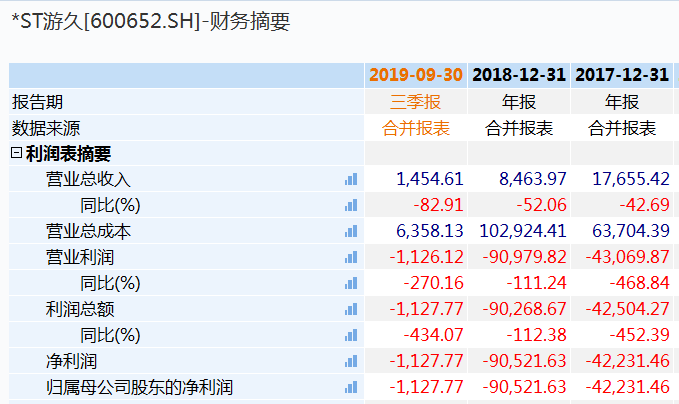
Task: Open chart icon for first 同比(%) row under 营业总收入
Action: 351,205
